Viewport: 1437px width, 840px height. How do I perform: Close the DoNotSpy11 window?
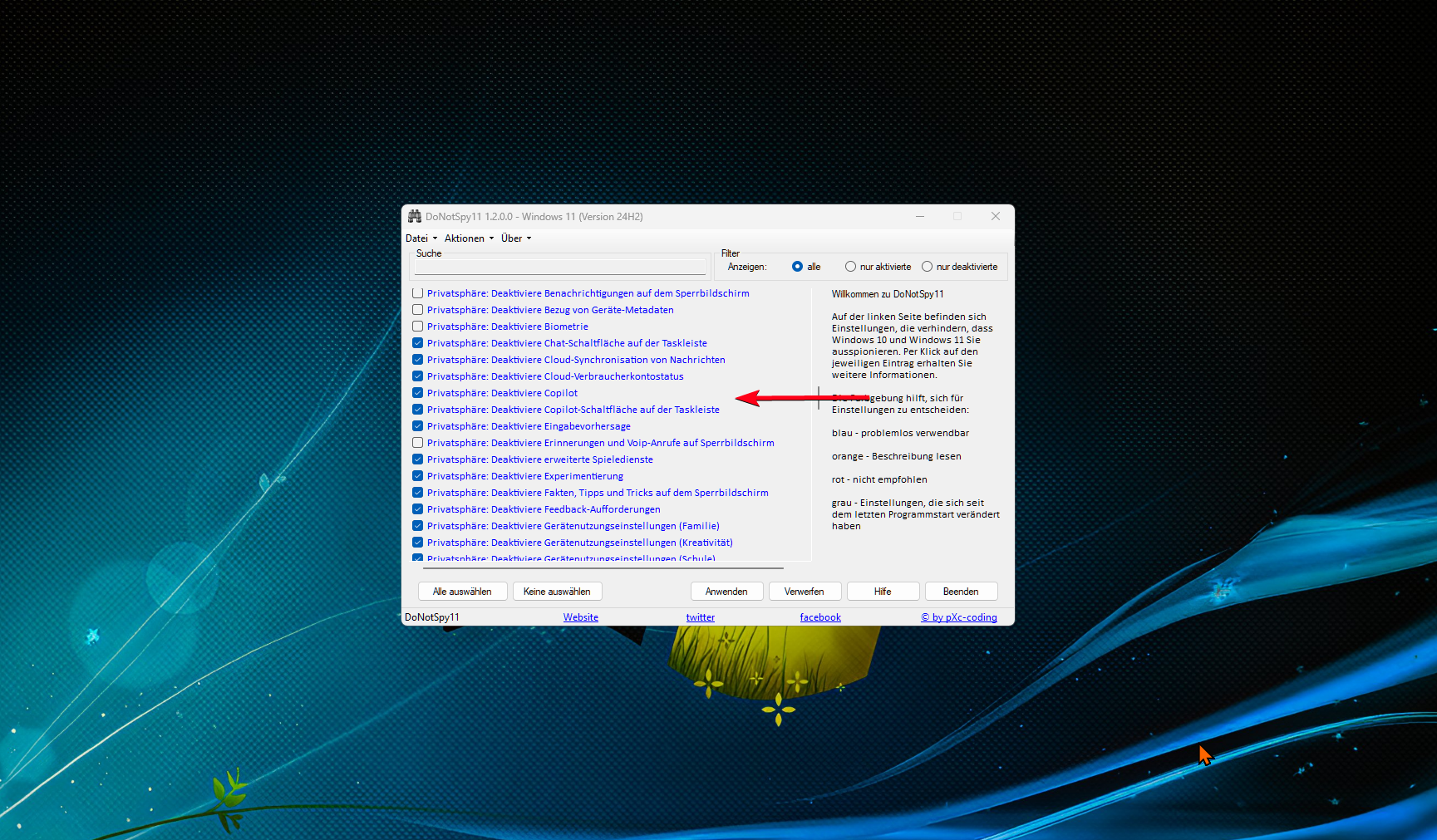[996, 216]
